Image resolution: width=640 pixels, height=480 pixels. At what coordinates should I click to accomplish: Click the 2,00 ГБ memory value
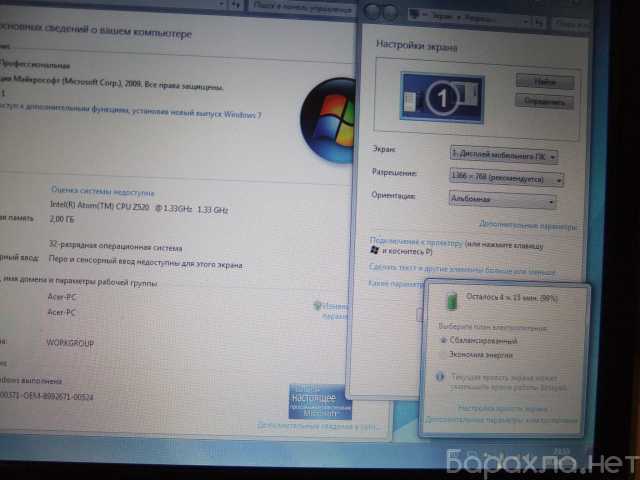62,219
